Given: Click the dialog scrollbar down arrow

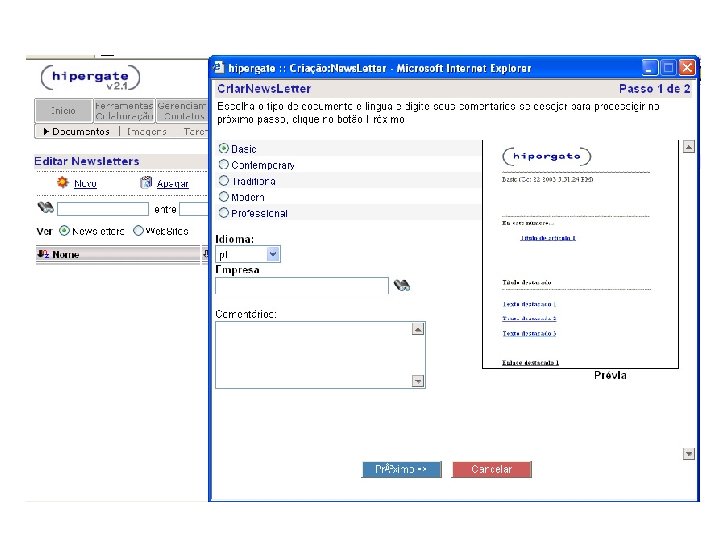Looking at the screenshot, I should 688,454.
